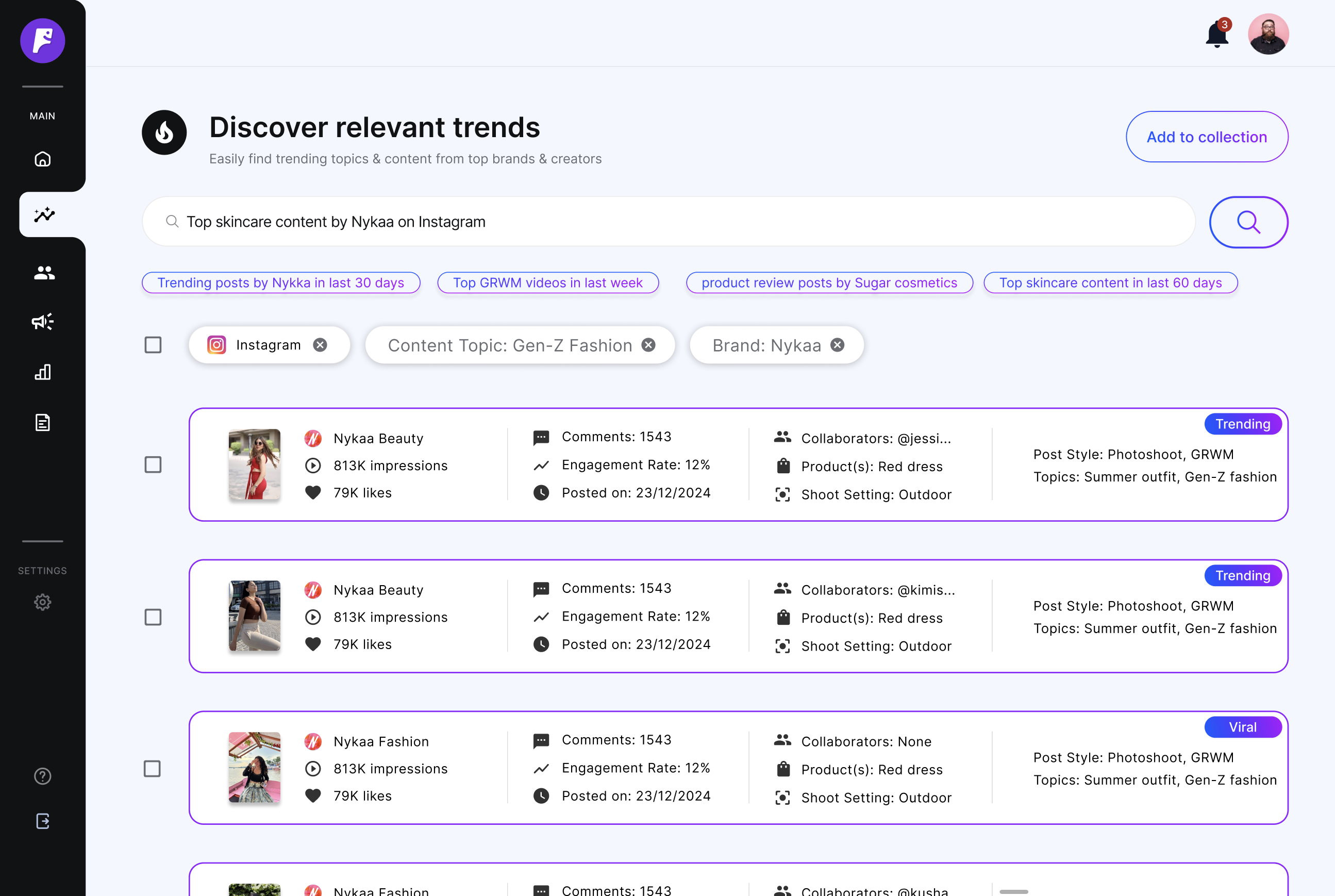Remove Content Topic Gen-Z Fashion filter
Screen dimensions: 1335x896
click(x=648, y=344)
